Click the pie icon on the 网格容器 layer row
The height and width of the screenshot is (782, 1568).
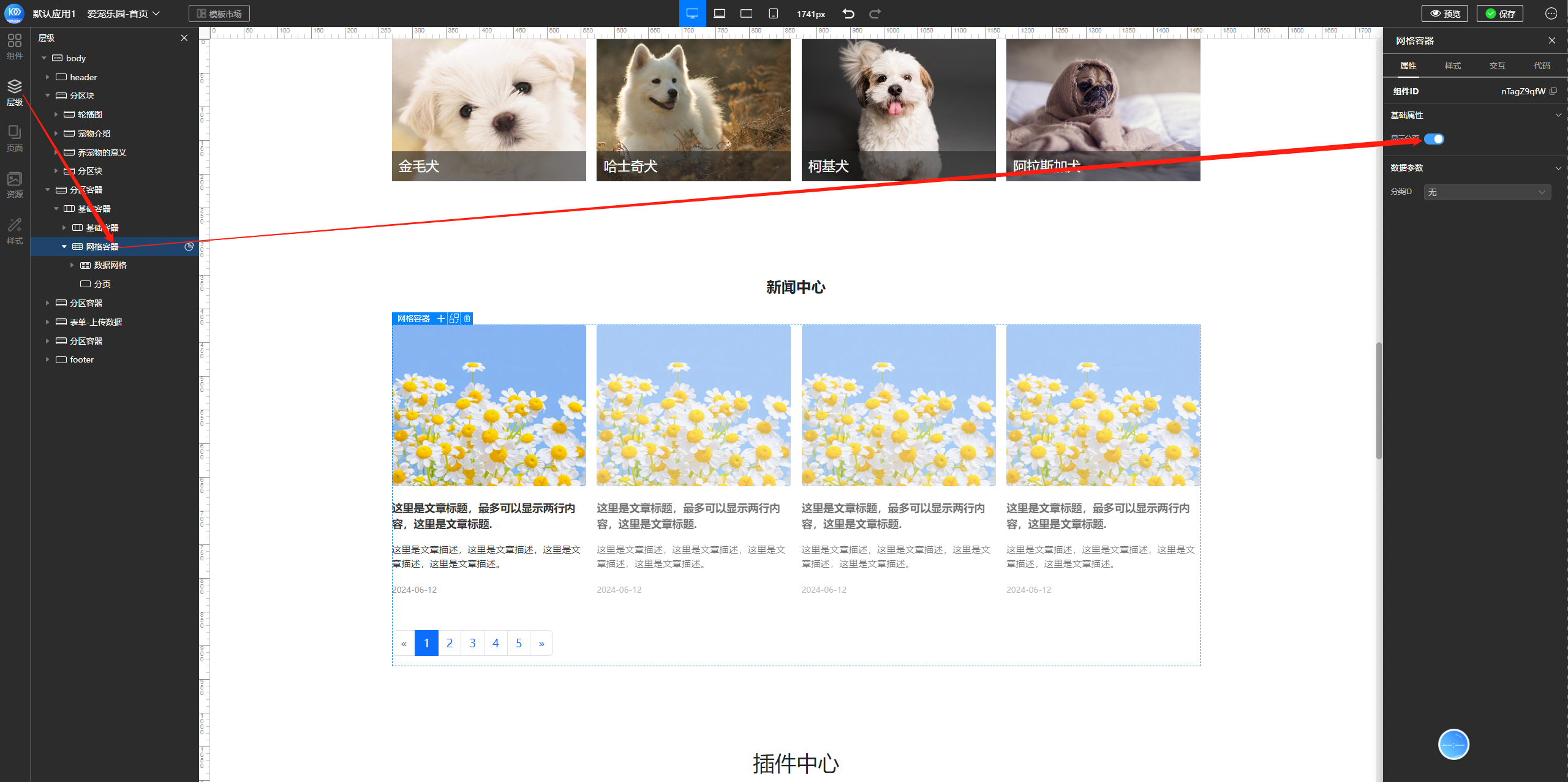[189, 247]
